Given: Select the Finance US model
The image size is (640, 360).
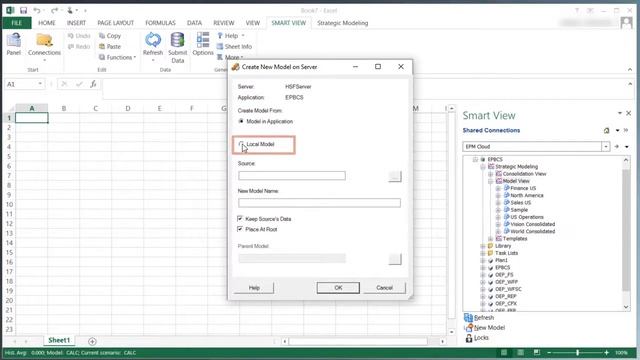Looking at the screenshot, I should click(523, 188).
